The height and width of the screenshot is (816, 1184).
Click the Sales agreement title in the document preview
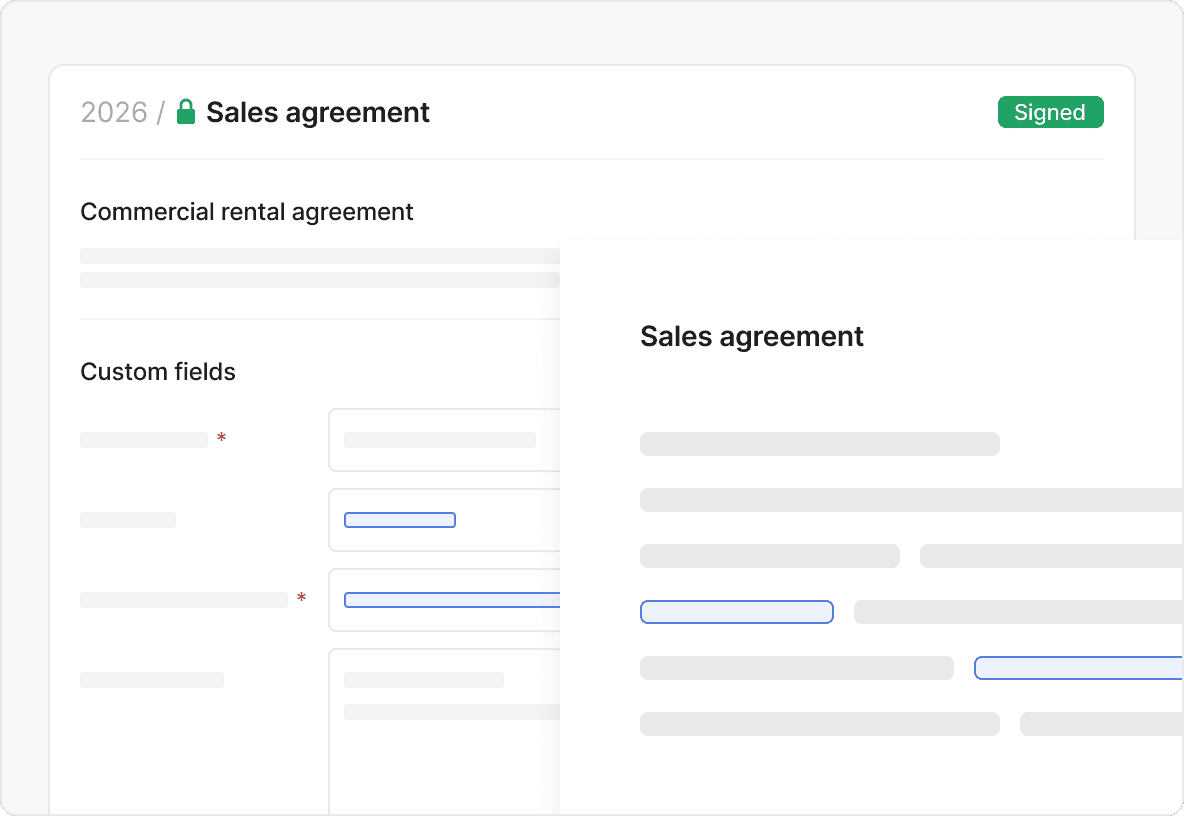(752, 336)
